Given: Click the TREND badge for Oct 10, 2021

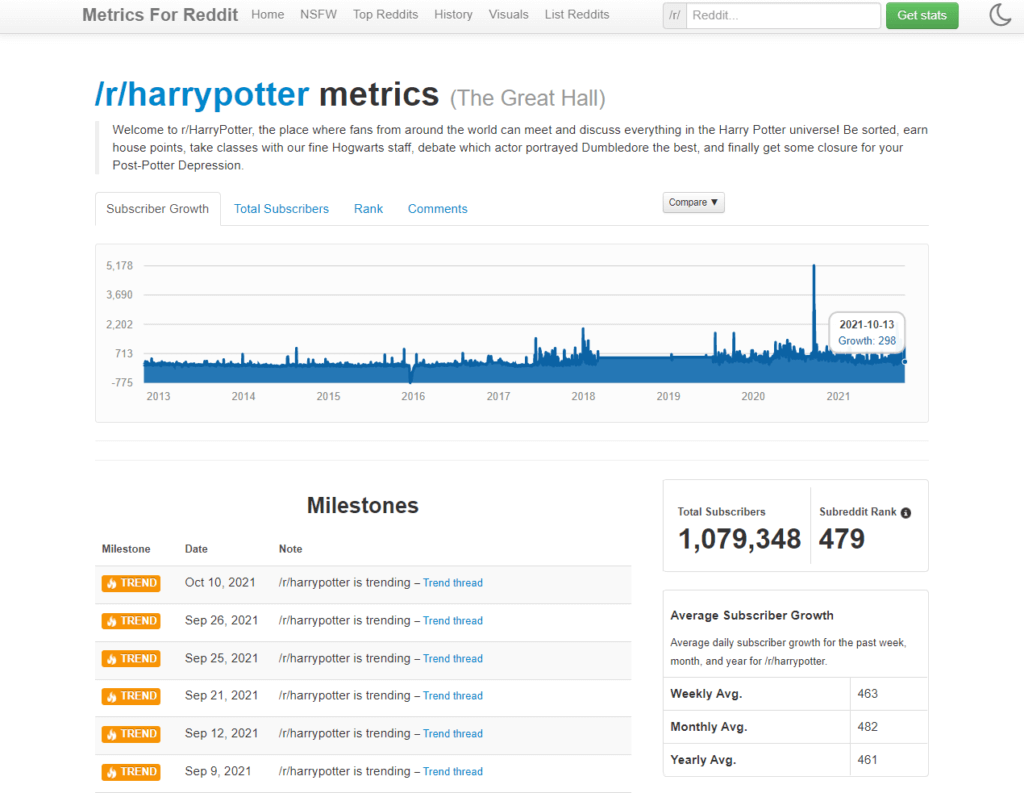Looking at the screenshot, I should click(131, 583).
